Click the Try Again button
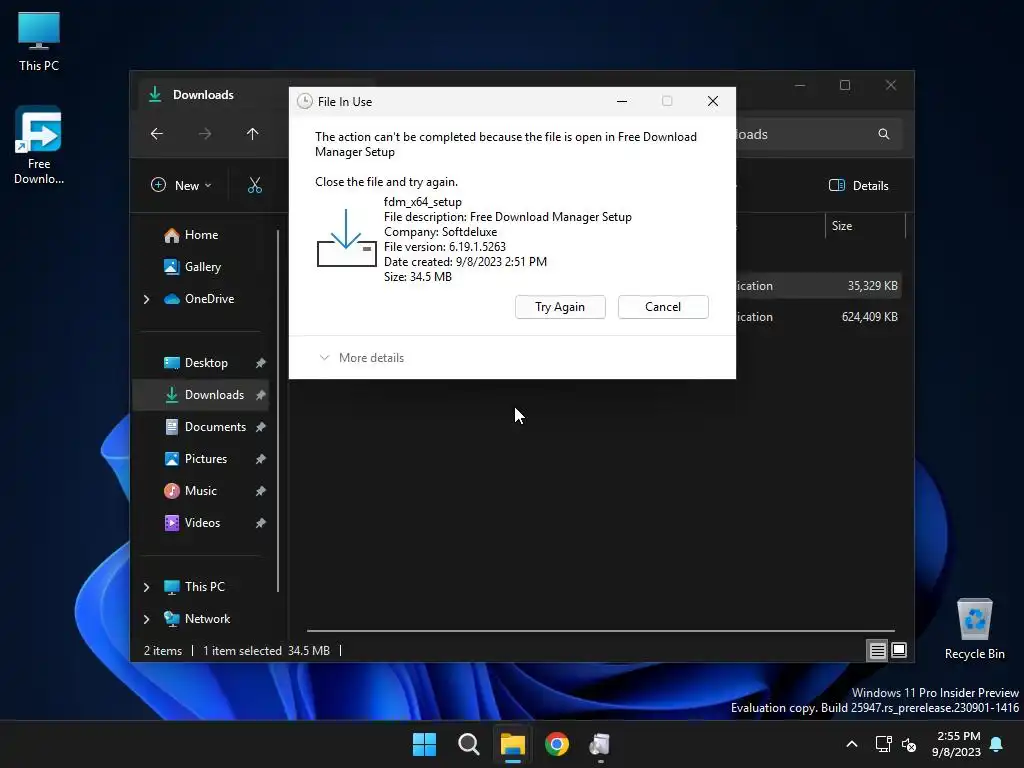Screen dimensions: 1024x768 click(x=560, y=307)
